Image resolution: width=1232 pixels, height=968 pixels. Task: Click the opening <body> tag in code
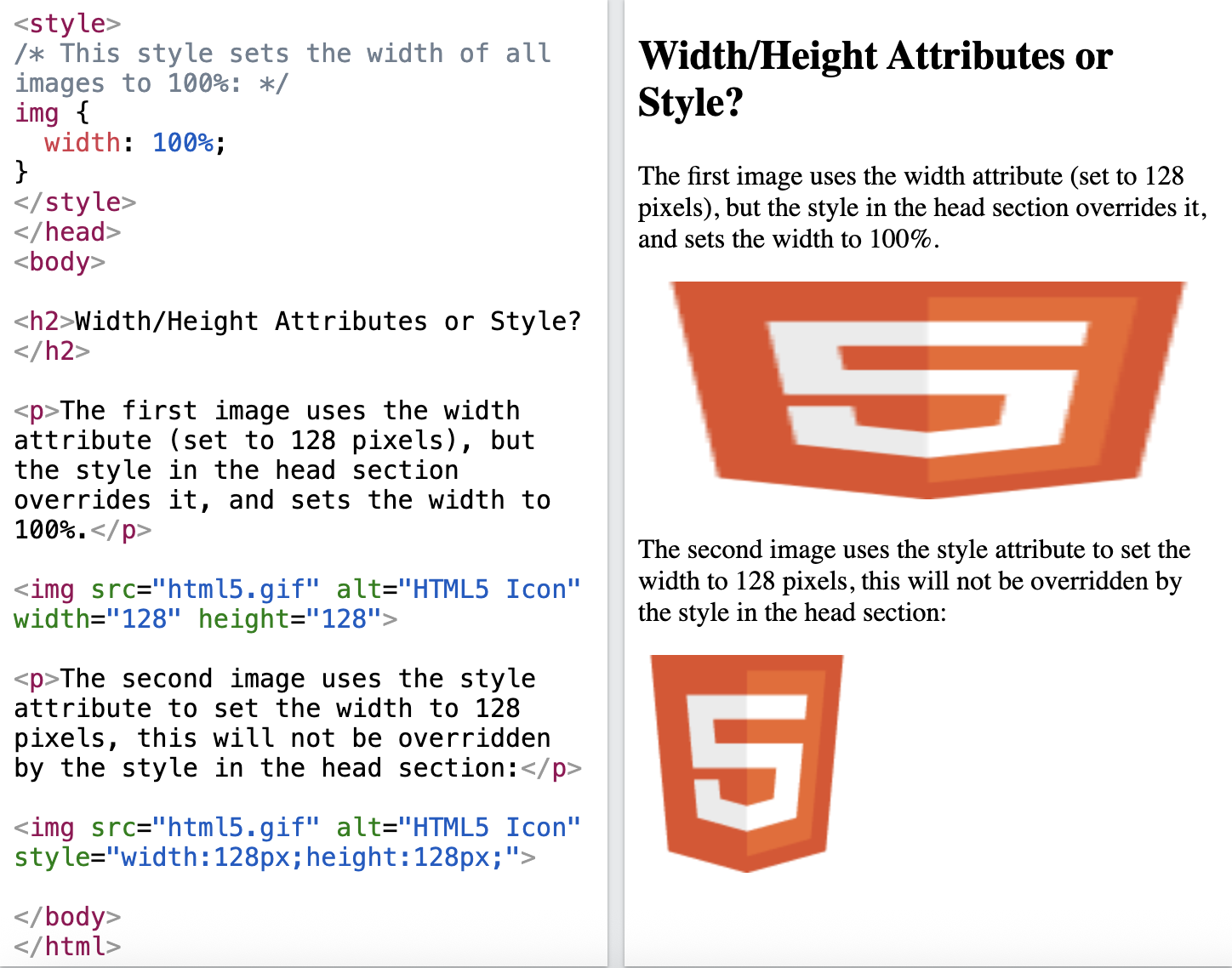60,262
